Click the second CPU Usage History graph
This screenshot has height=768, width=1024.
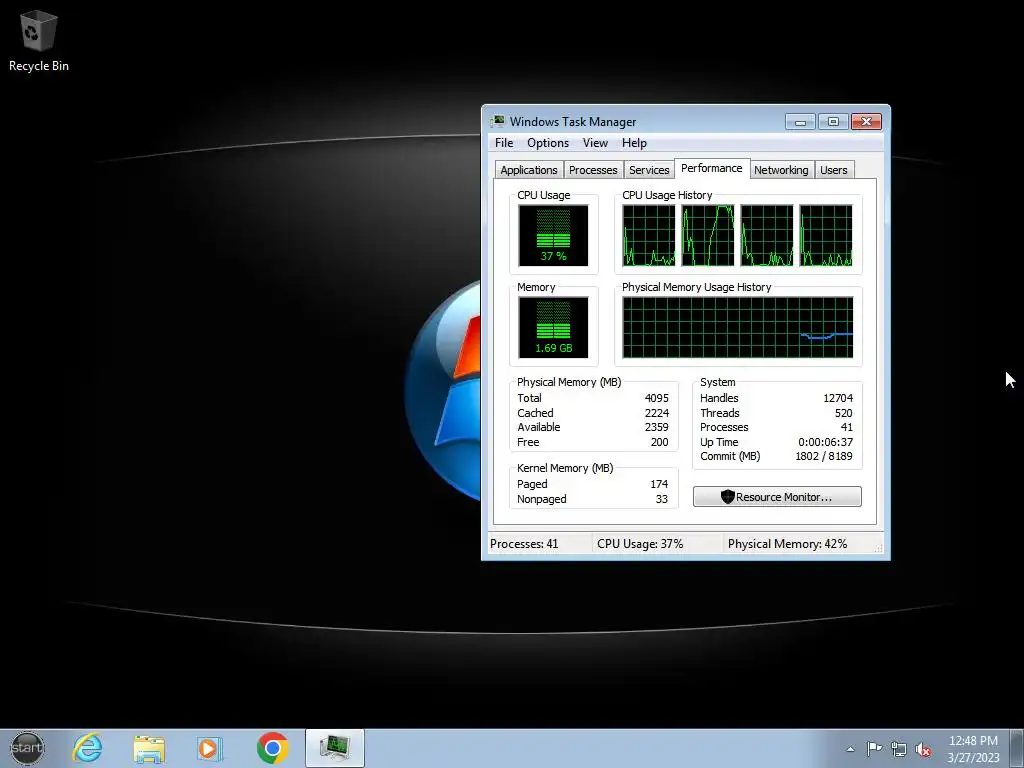coord(708,236)
